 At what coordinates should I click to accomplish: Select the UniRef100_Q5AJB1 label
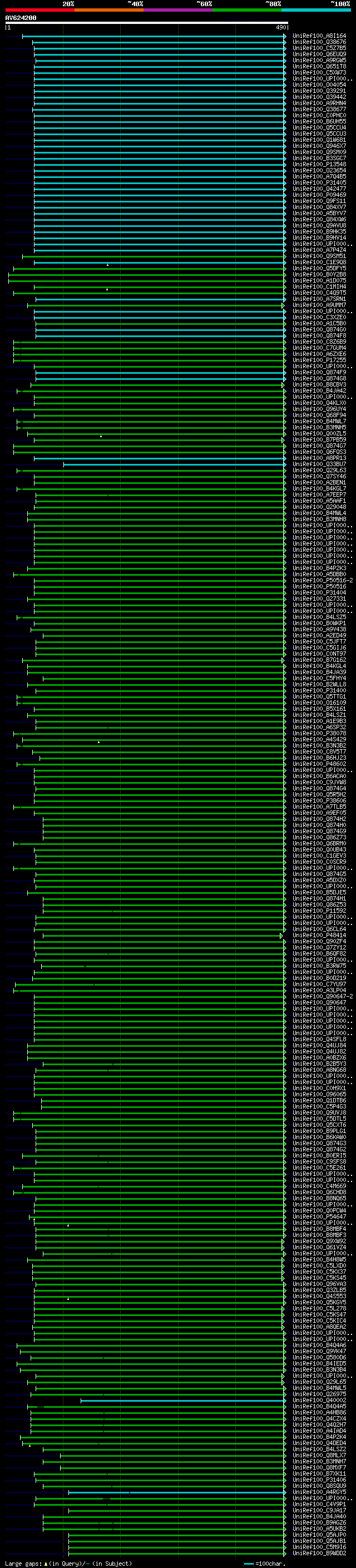point(319,1541)
